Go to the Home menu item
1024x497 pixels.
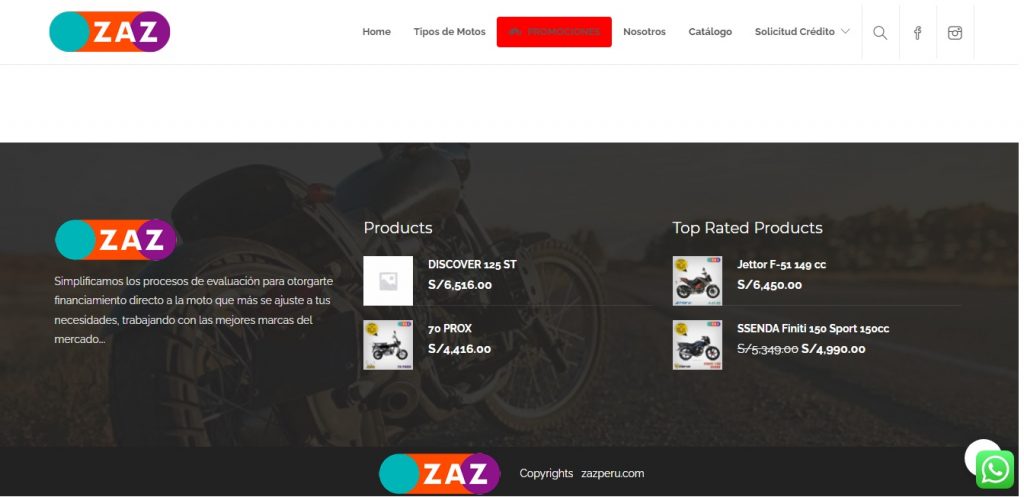click(x=376, y=31)
